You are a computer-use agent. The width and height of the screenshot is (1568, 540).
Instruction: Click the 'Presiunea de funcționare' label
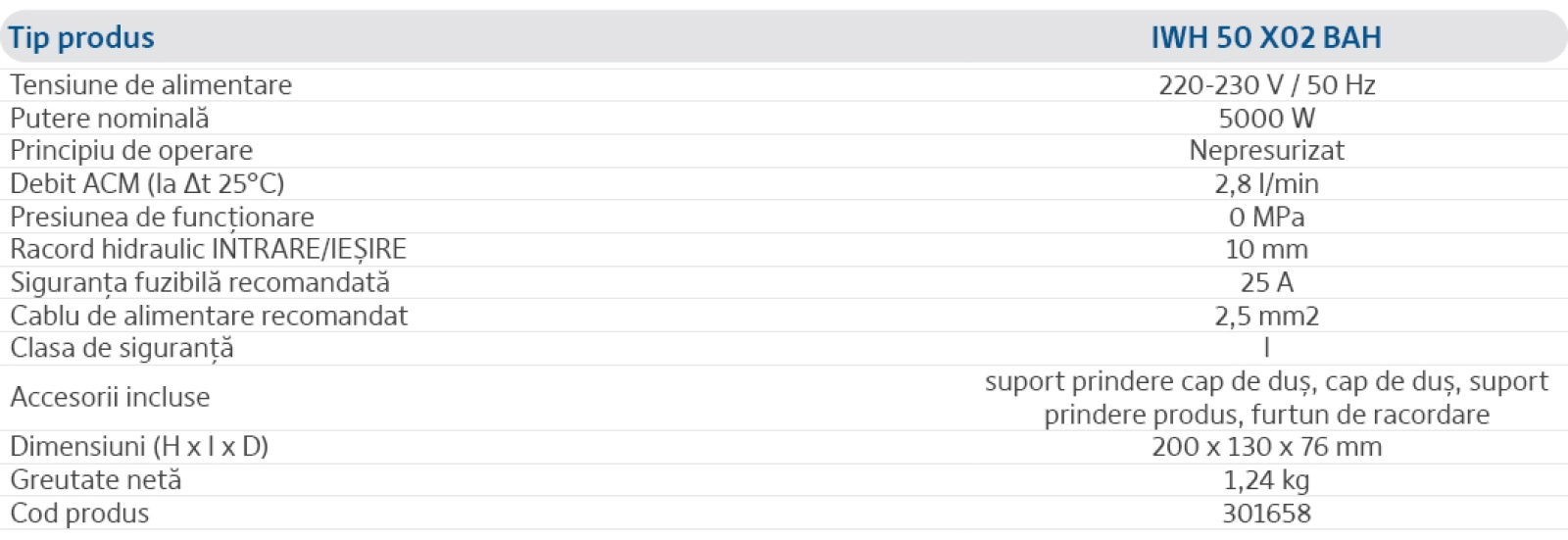tap(162, 218)
